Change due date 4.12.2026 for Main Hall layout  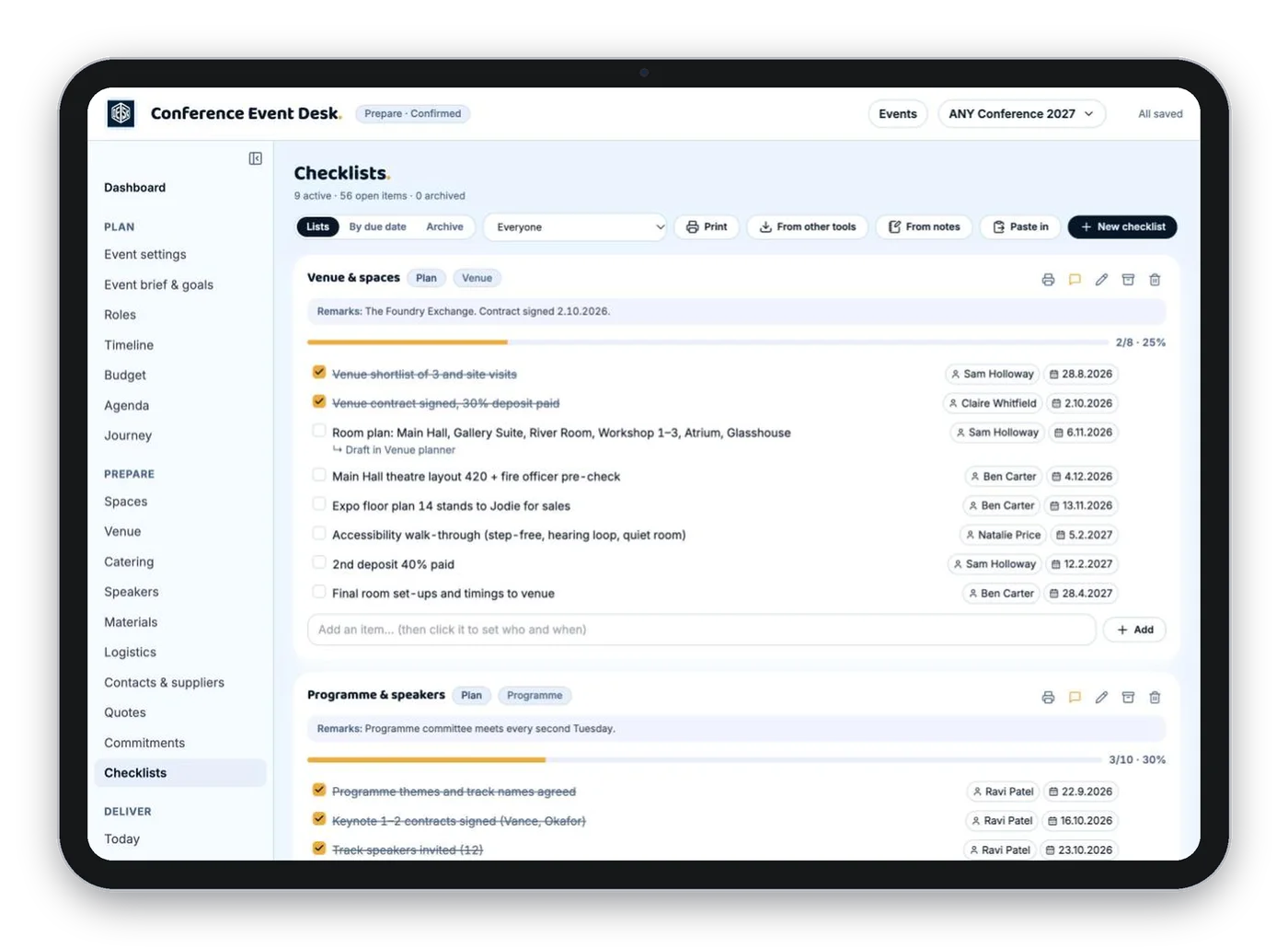(x=1081, y=477)
